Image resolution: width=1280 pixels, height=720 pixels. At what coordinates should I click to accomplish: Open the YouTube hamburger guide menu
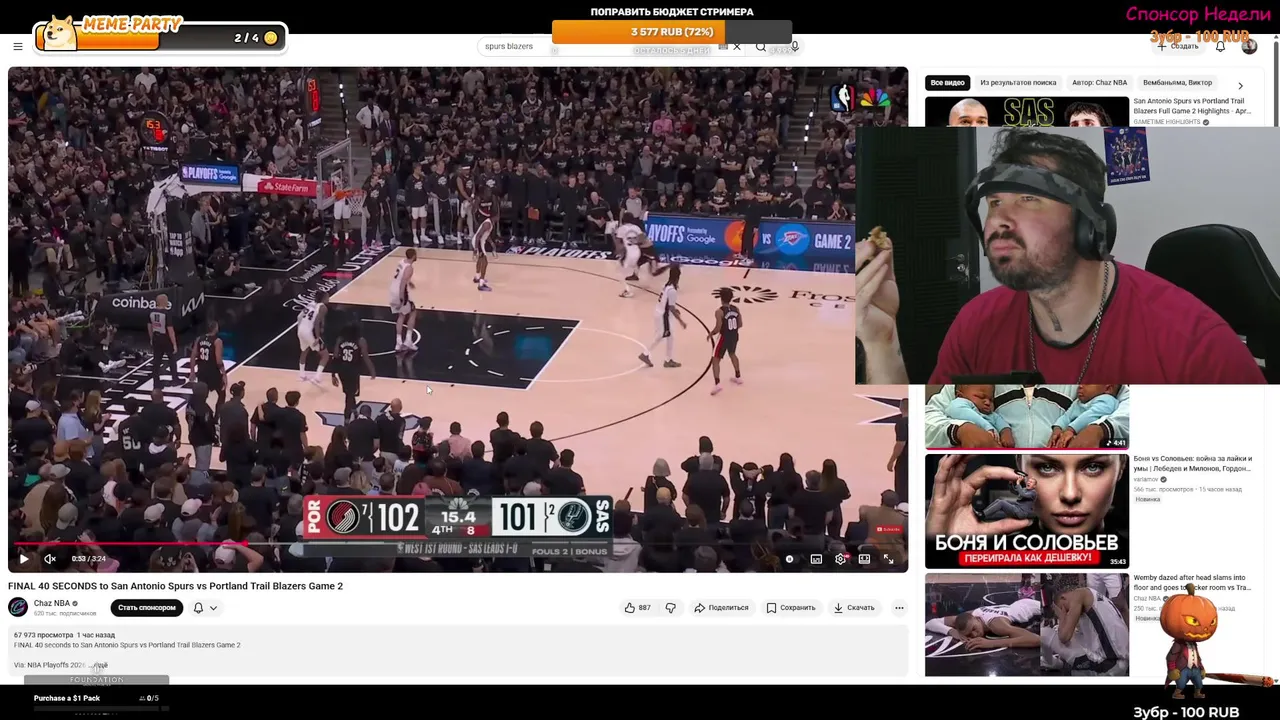click(x=17, y=46)
